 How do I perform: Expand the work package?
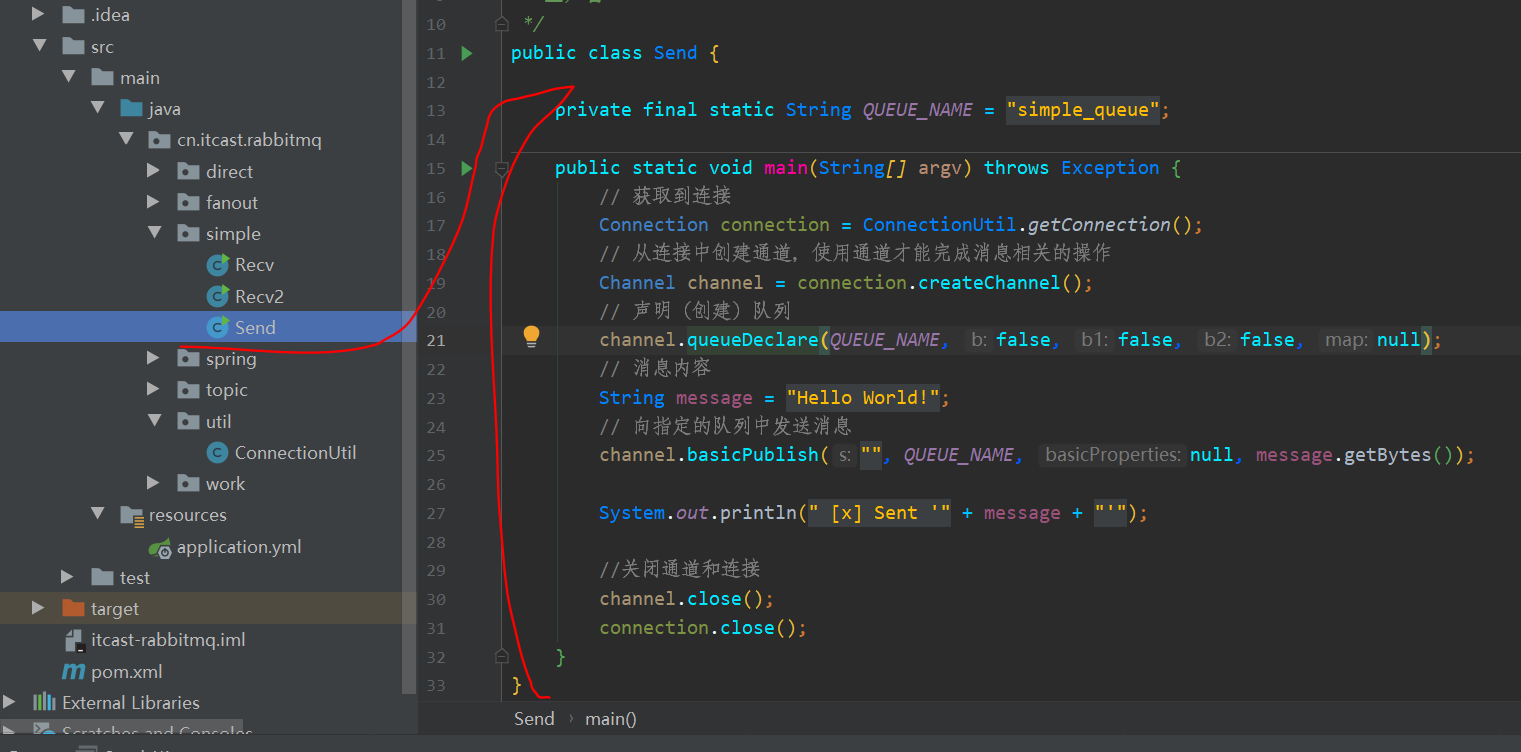tap(154, 483)
